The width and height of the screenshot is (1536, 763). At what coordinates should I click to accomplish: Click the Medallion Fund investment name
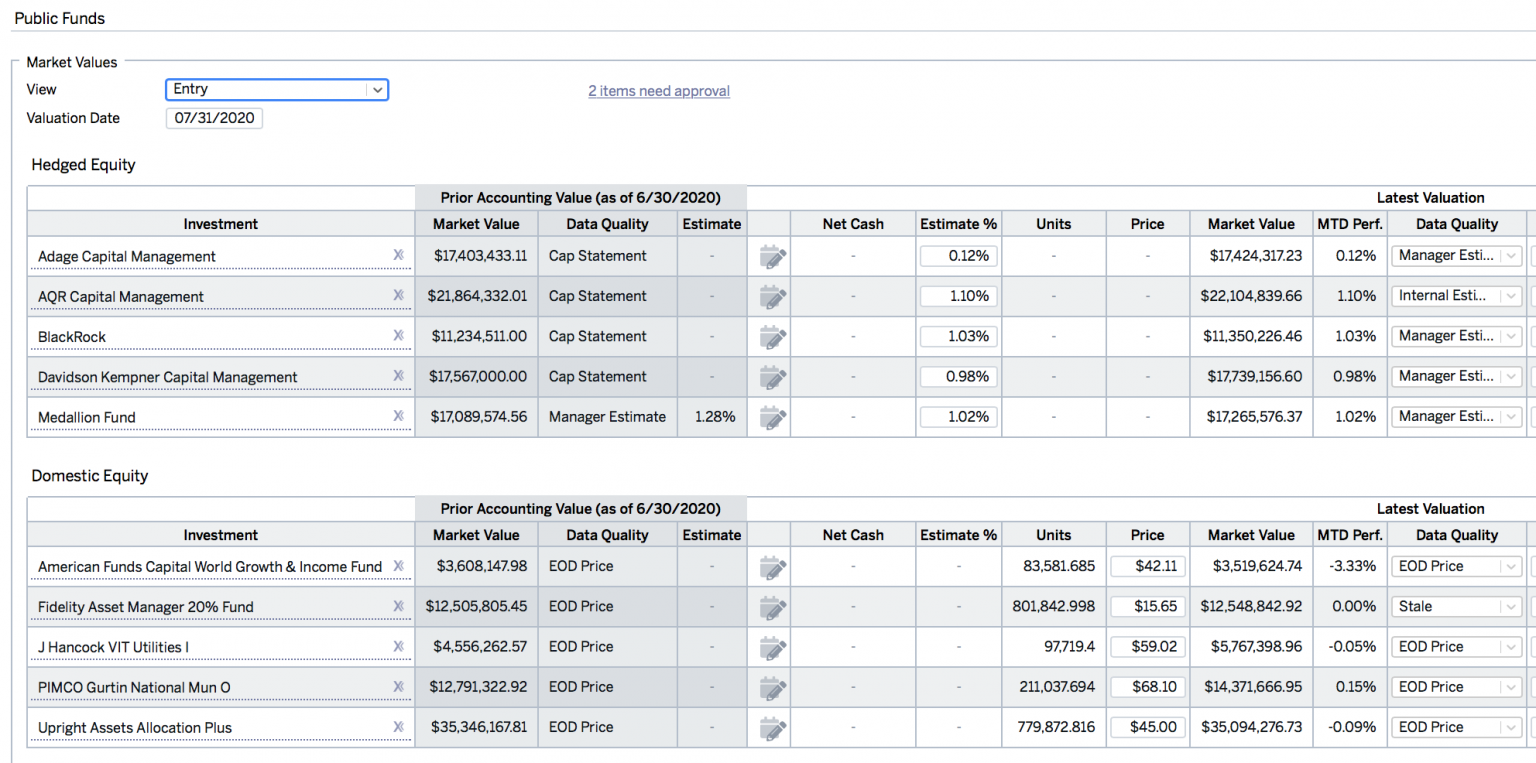(x=87, y=417)
